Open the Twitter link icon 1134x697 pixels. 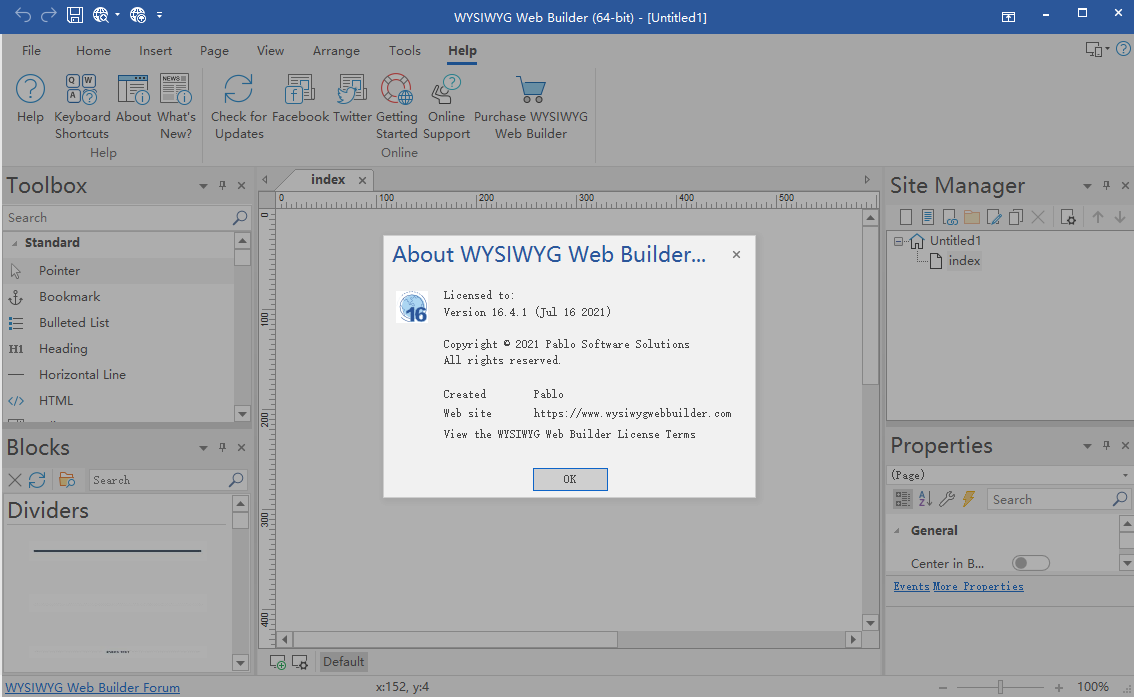pos(352,90)
